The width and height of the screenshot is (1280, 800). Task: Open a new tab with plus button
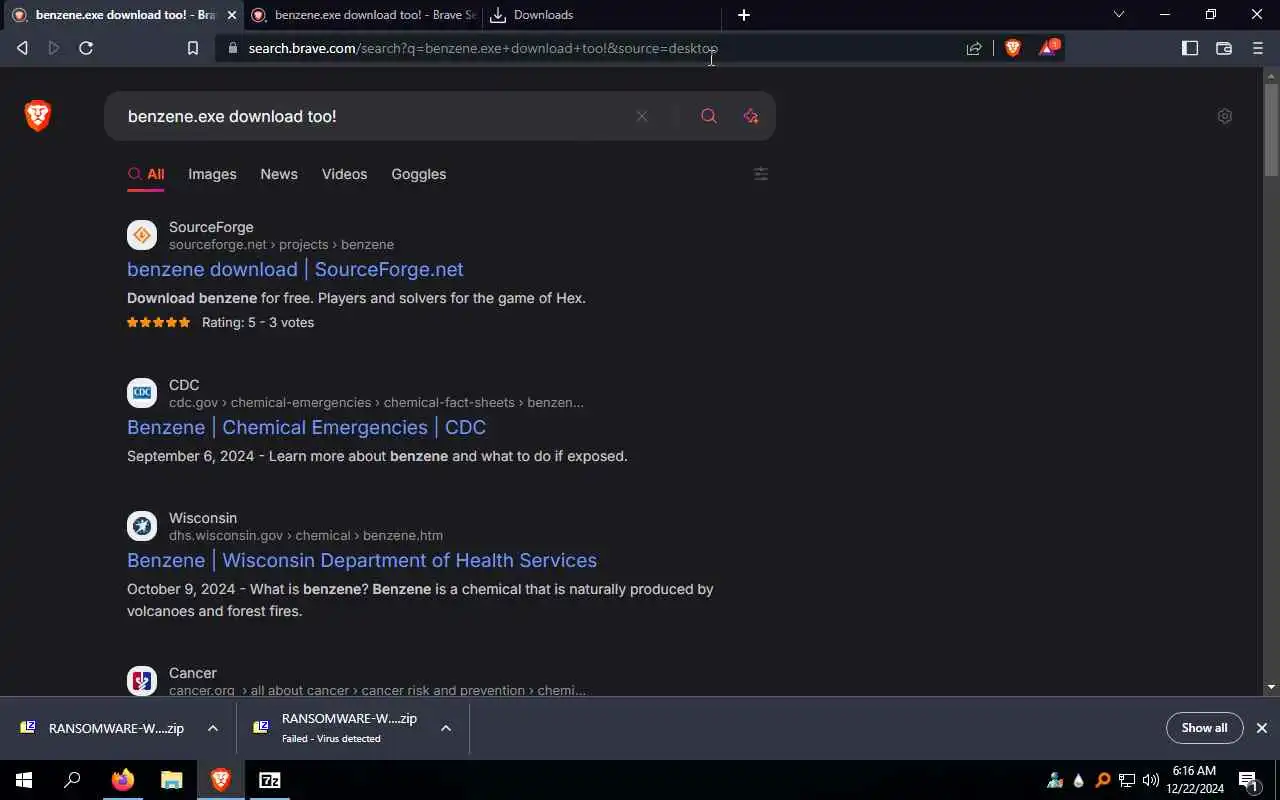coord(744,15)
